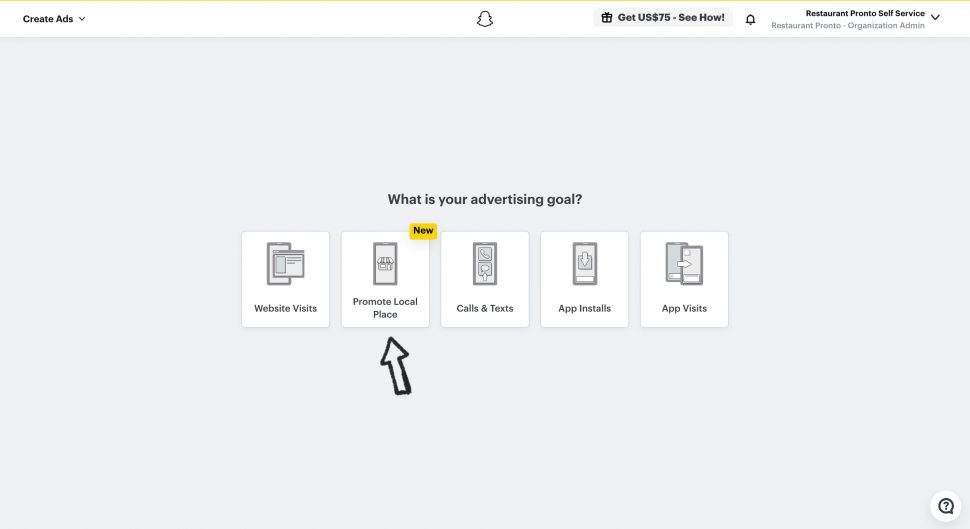This screenshot has height=529, width=970.
Task: Click the Calls & Texts label
Action: [485, 308]
